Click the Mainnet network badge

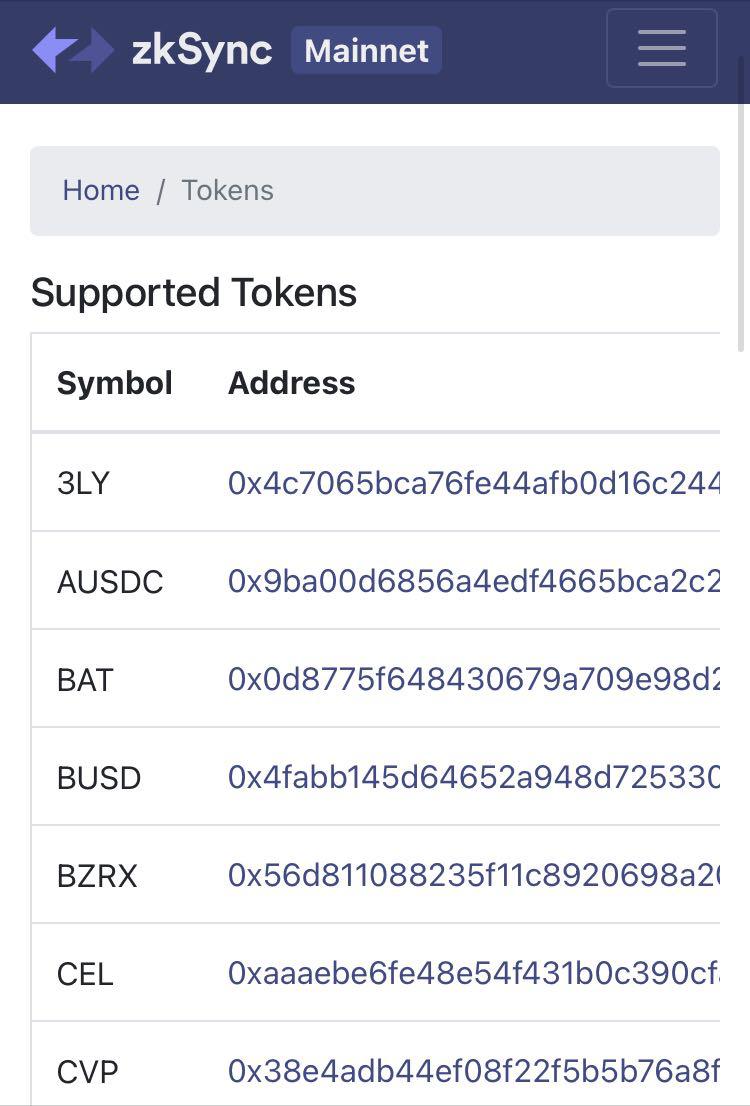[366, 50]
